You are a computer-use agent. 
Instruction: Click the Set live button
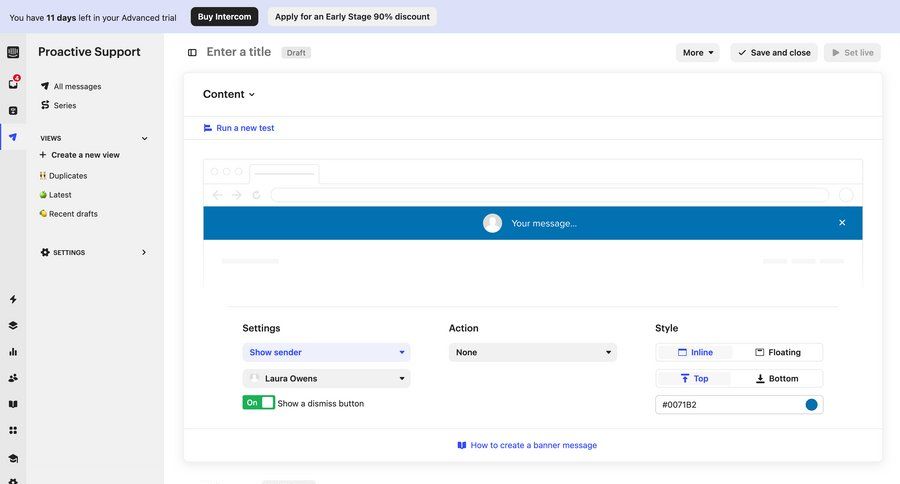coord(852,52)
